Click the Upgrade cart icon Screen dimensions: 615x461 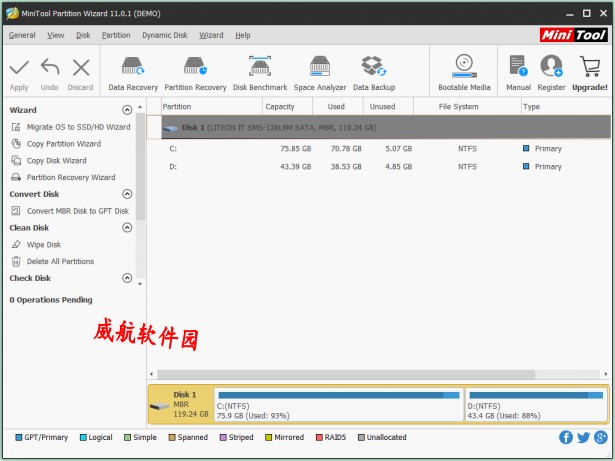[x=590, y=67]
